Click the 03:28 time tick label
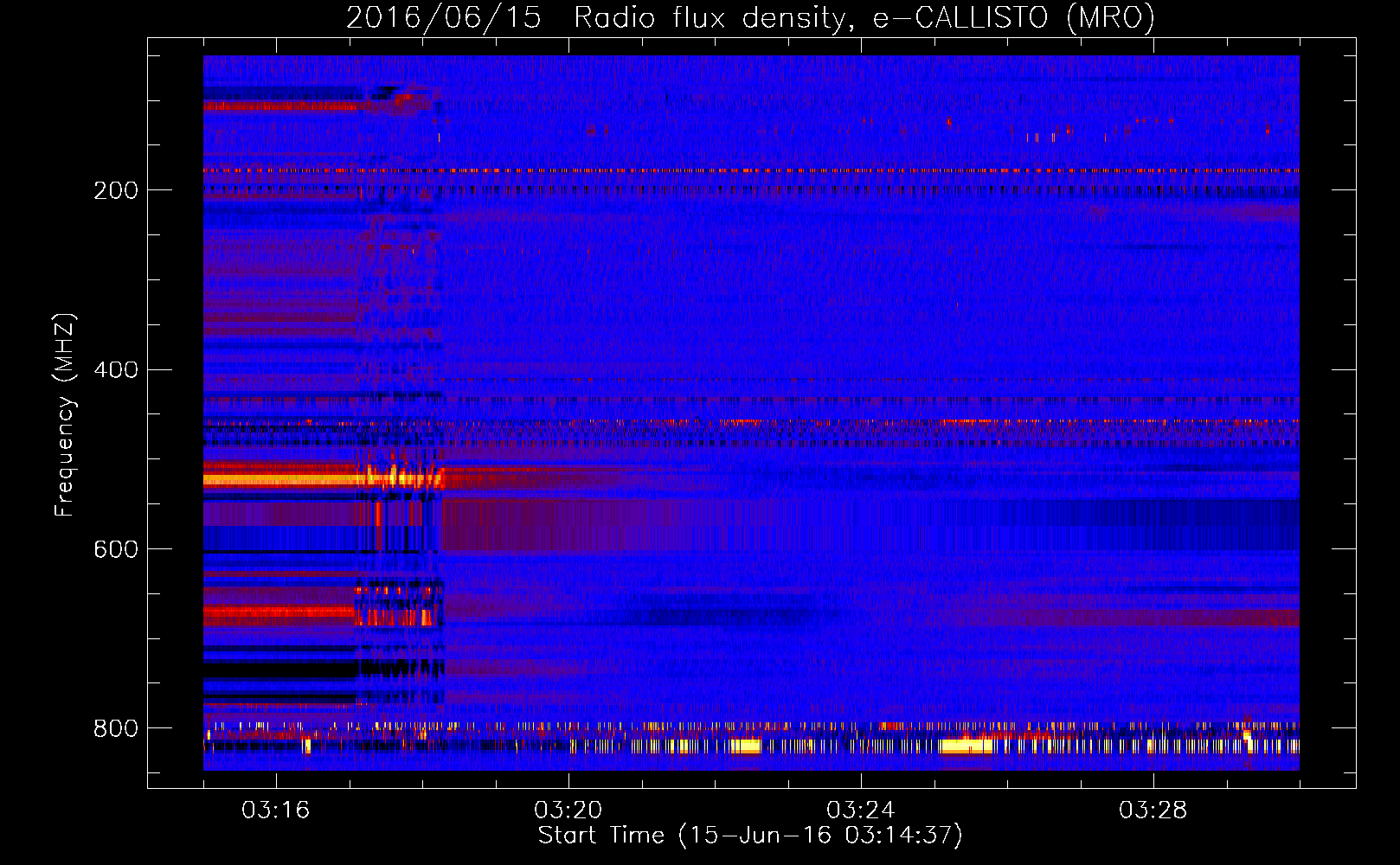This screenshot has height=865, width=1400. 1153,811
